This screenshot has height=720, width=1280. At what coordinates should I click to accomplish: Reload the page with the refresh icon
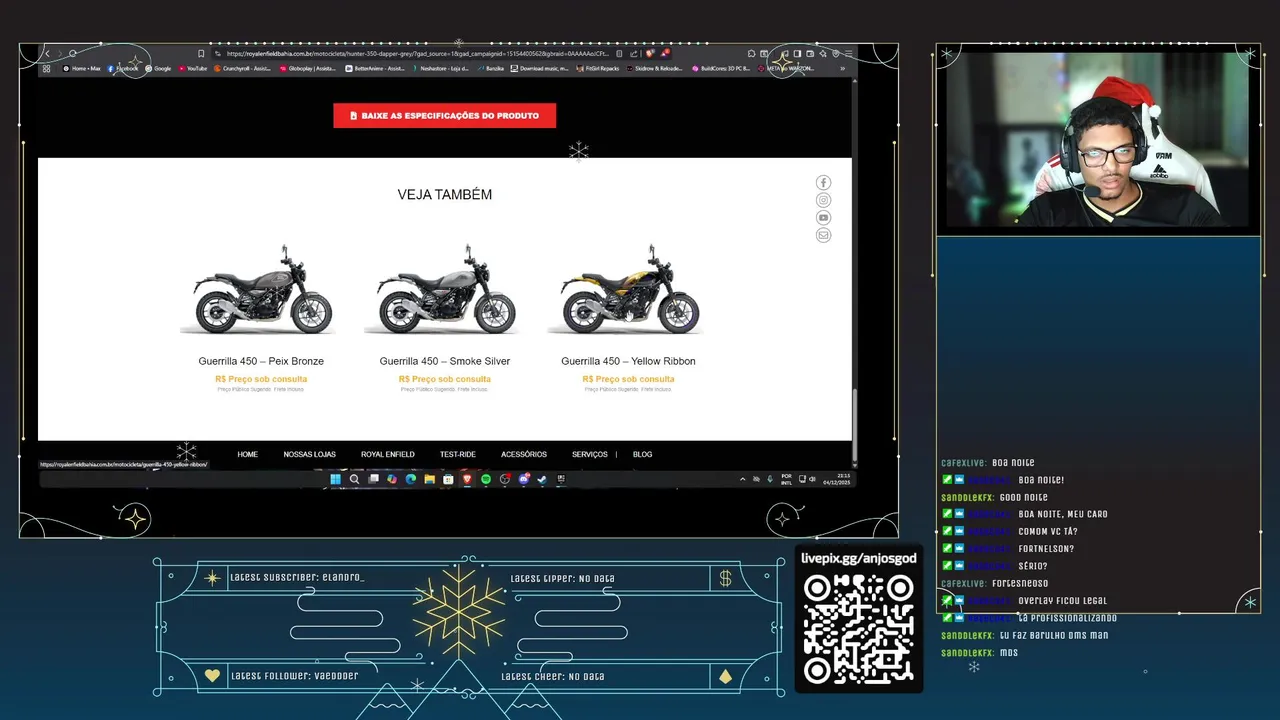(x=72, y=53)
